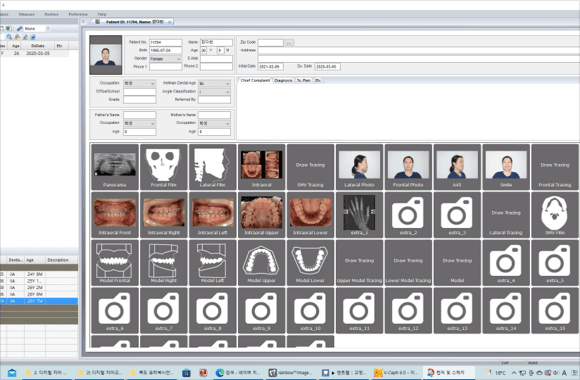Image resolution: width=580 pixels, height=380 pixels.
Task: Select the SMV Film skull icon
Action: point(554,215)
